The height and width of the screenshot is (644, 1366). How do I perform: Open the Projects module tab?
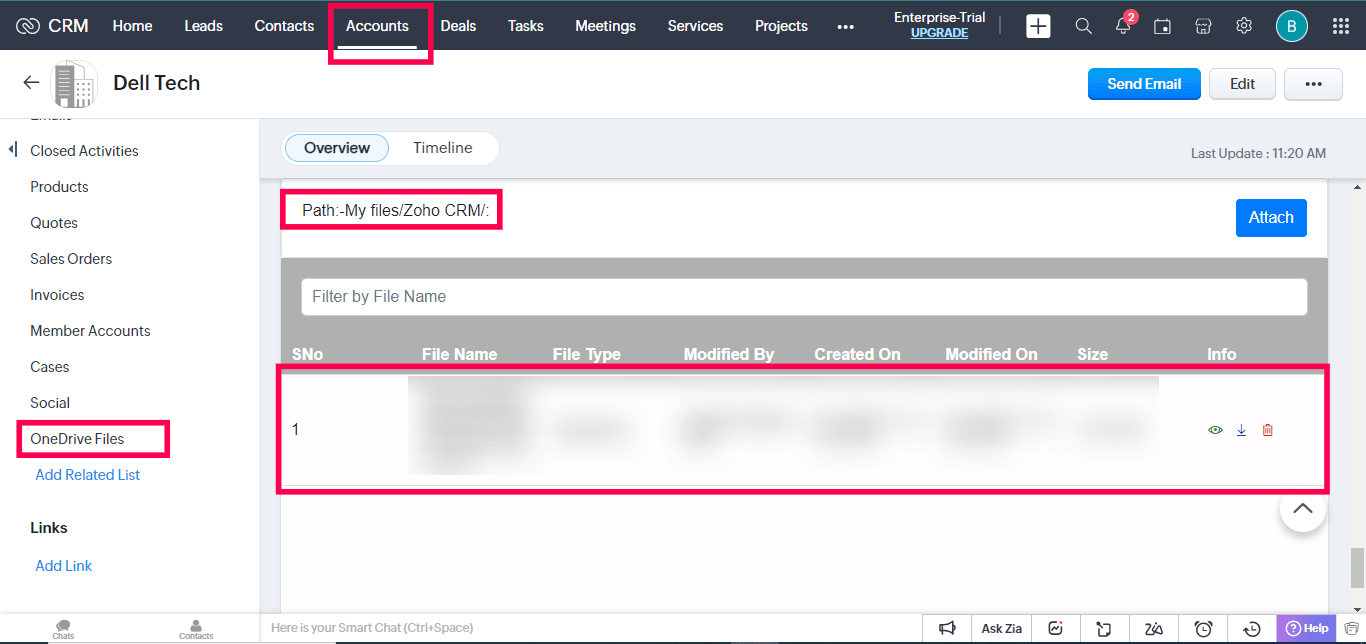point(781,26)
